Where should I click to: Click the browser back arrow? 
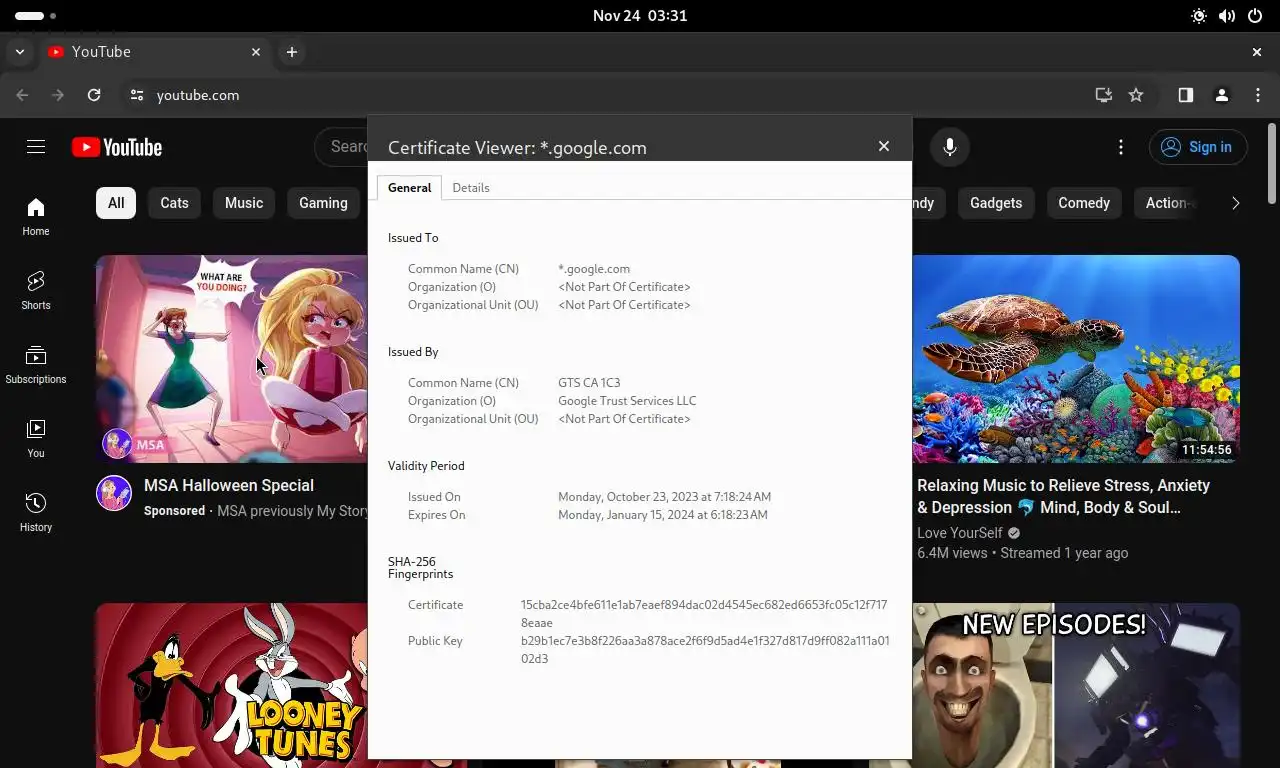[22, 95]
